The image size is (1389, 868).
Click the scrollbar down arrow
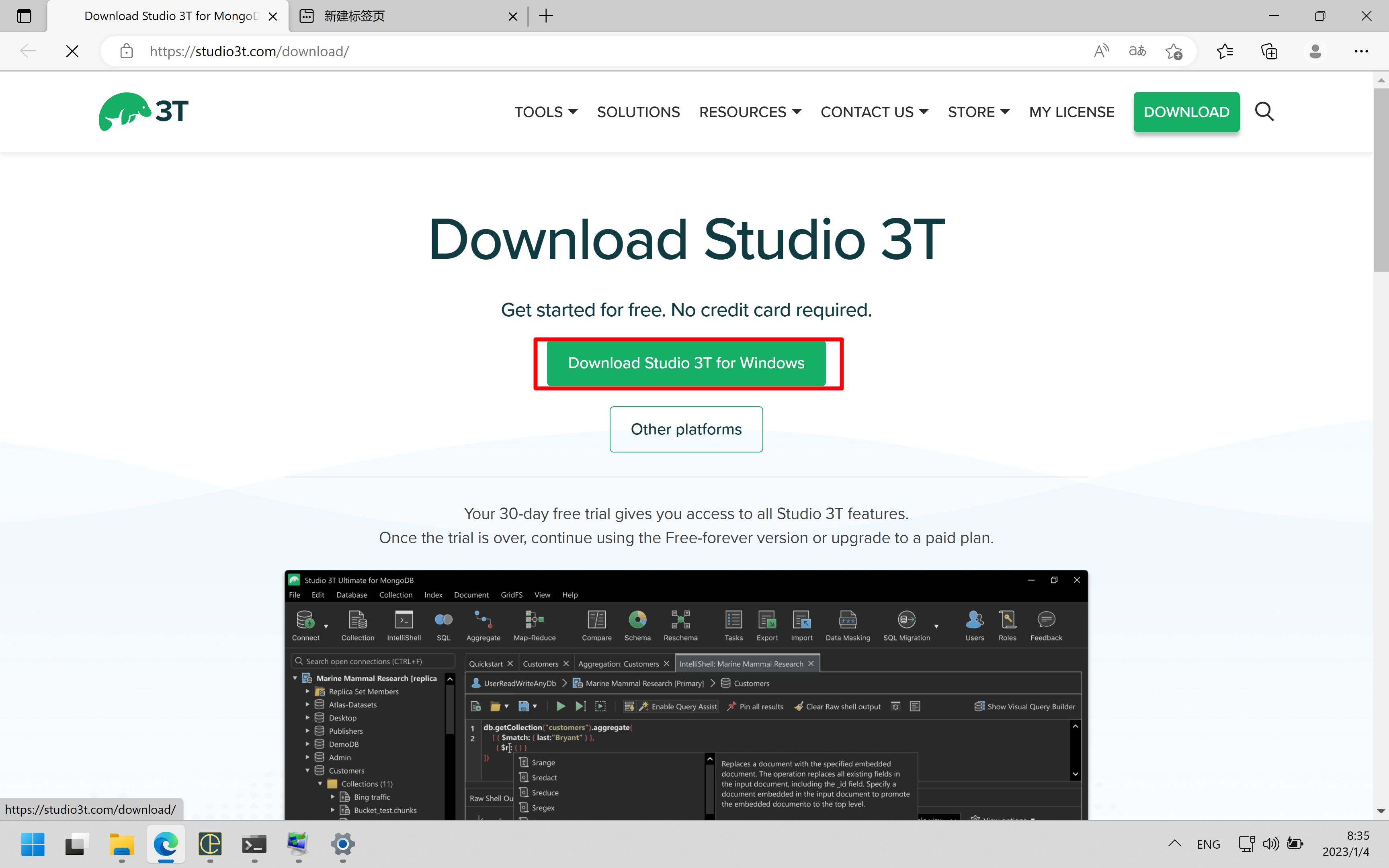coord(1381,812)
